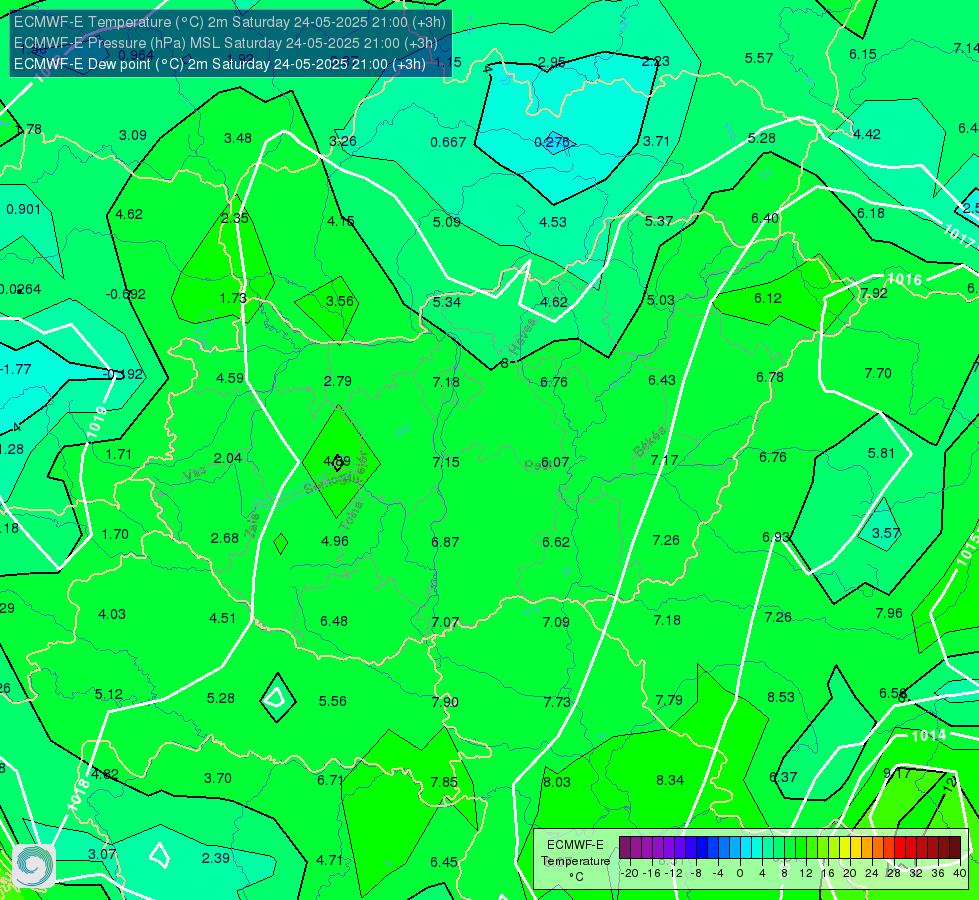Click the 4.03 data value
This screenshot has height=900, width=979.
pyautogui.click(x=112, y=615)
